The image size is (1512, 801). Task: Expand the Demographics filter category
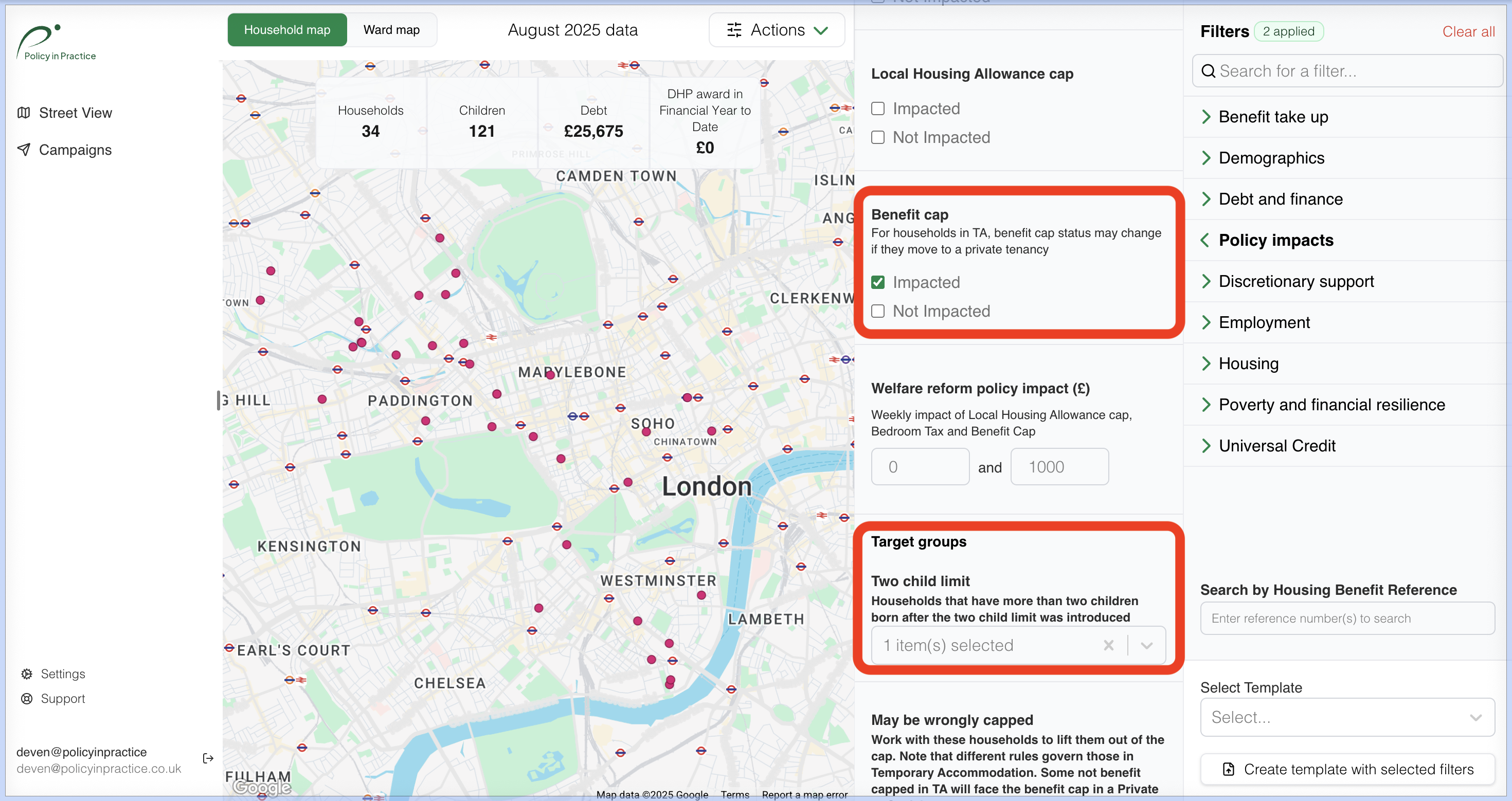tap(1271, 158)
